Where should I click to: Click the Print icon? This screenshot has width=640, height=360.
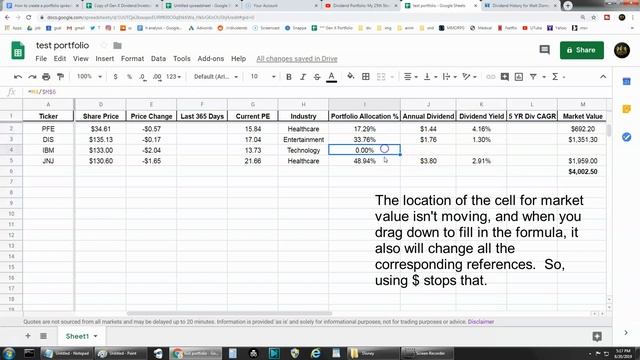46,77
